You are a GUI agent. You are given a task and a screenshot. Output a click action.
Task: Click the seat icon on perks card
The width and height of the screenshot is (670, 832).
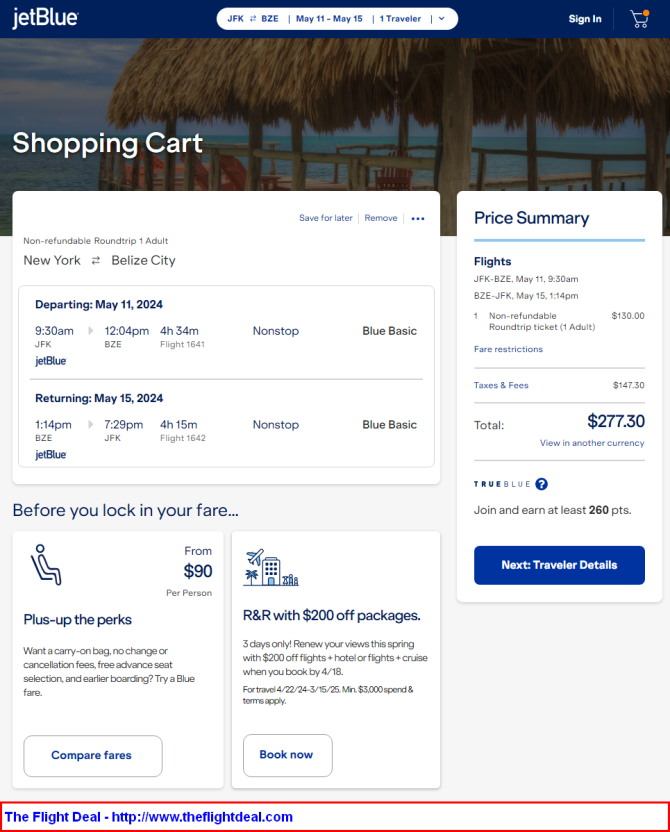point(45,564)
